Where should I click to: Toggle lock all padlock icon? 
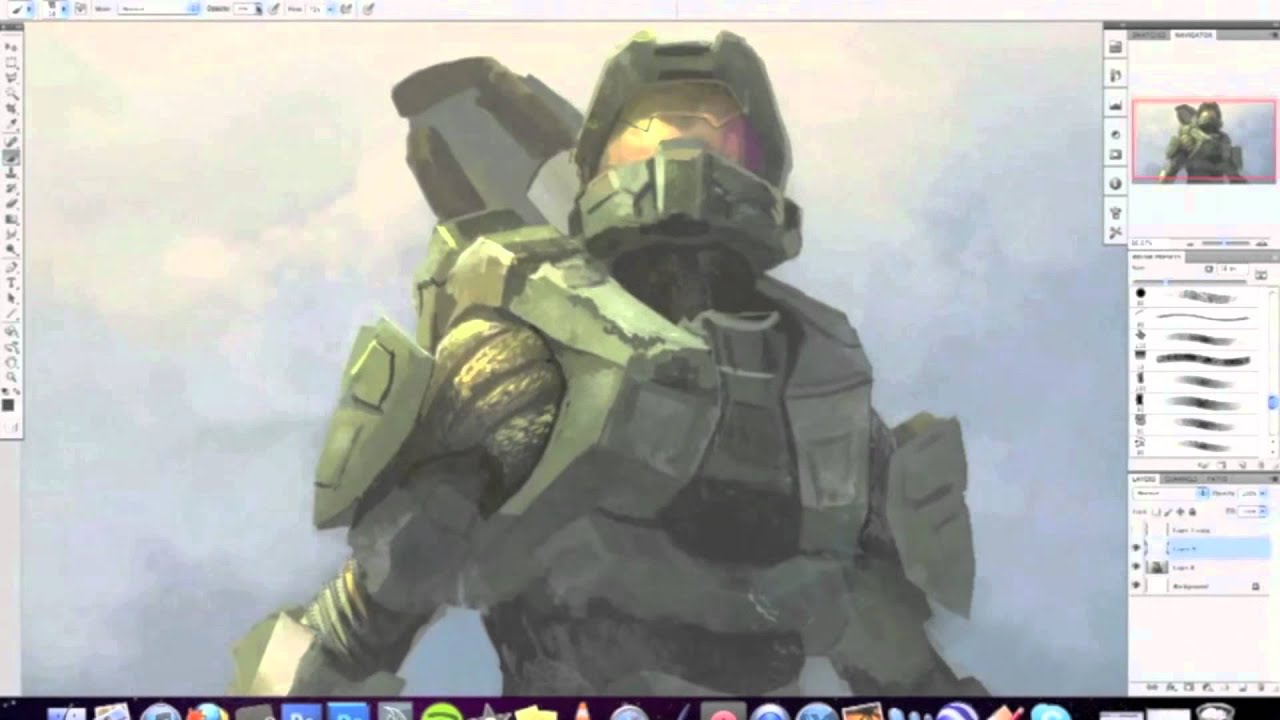click(1193, 512)
